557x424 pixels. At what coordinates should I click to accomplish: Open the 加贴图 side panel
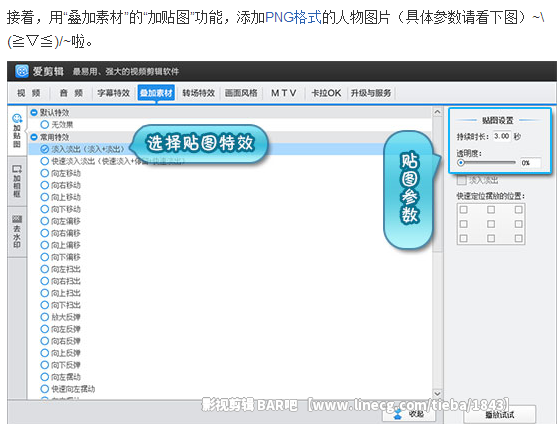(17, 130)
